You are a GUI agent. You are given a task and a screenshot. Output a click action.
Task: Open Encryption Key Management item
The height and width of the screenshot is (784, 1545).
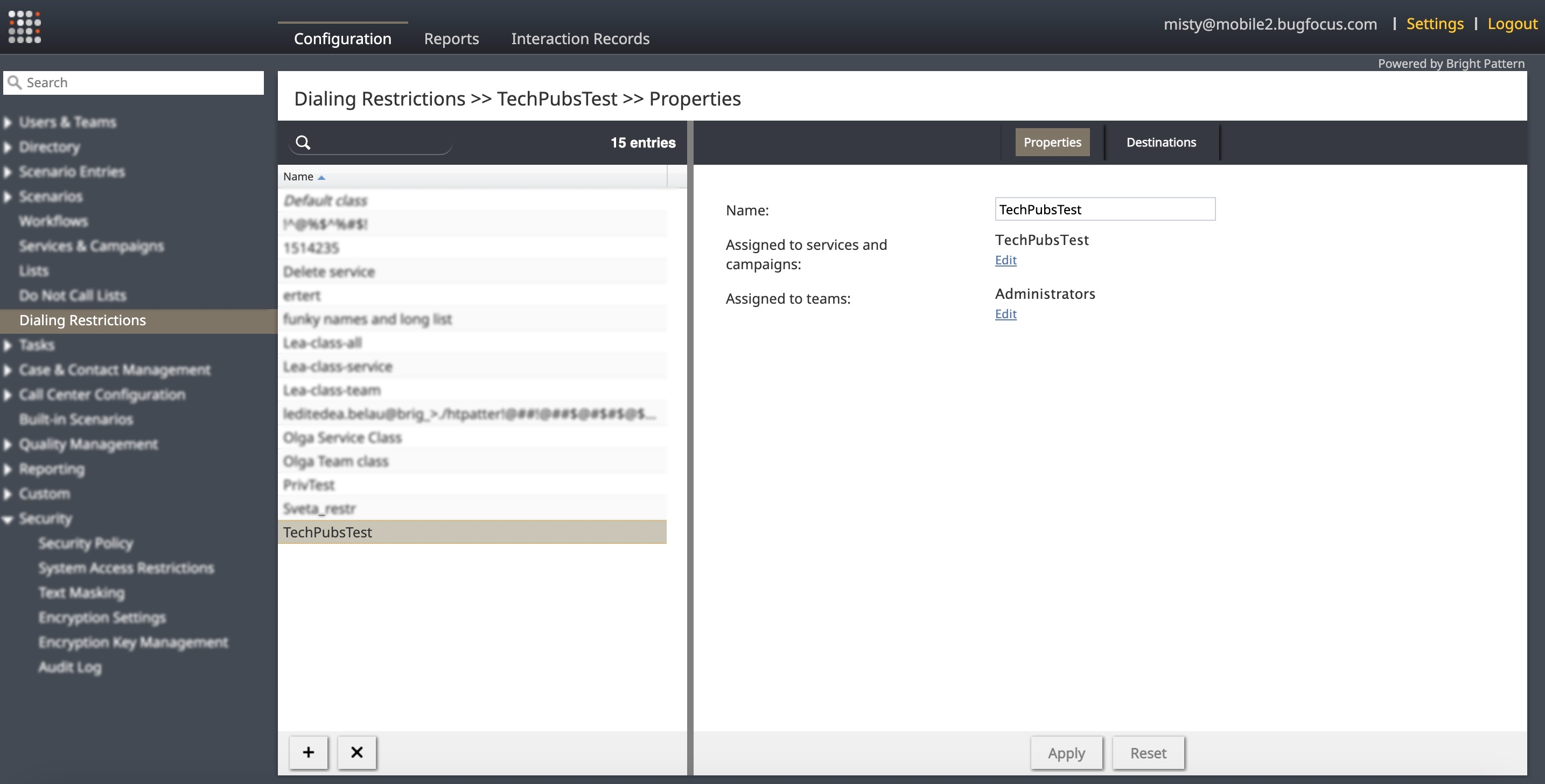point(133,642)
